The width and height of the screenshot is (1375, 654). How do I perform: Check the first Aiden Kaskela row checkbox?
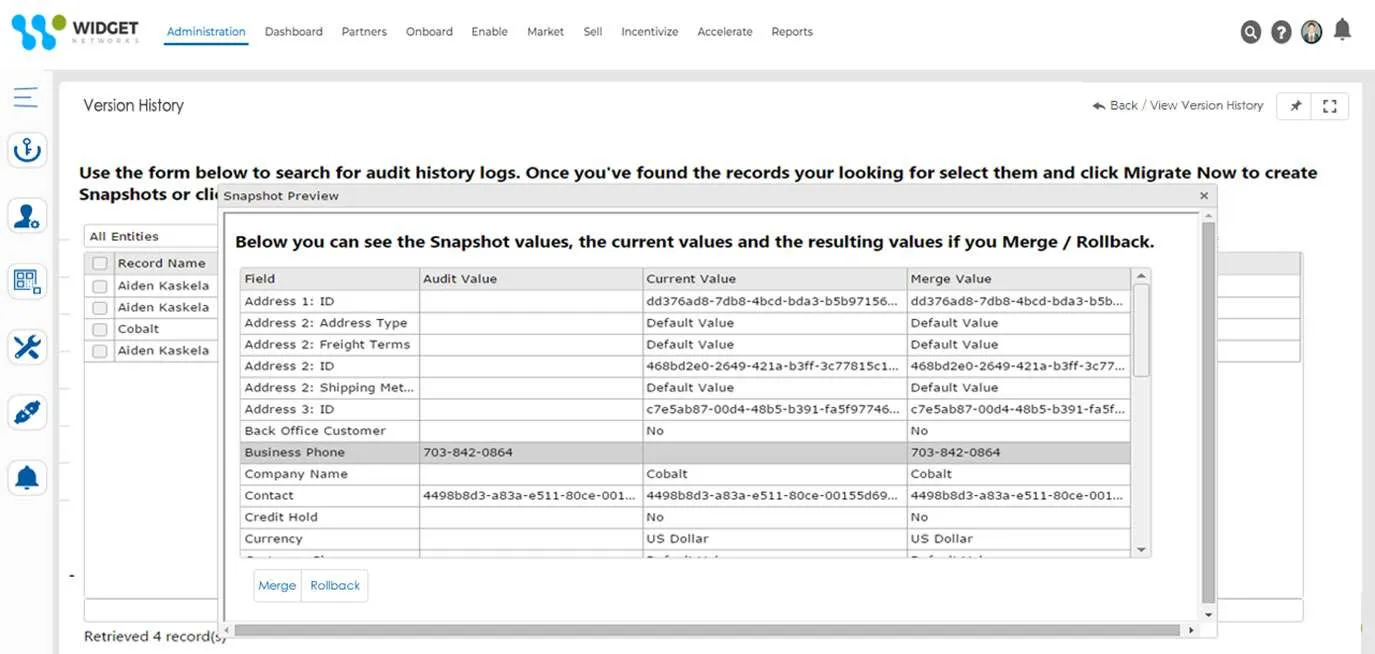[100, 286]
